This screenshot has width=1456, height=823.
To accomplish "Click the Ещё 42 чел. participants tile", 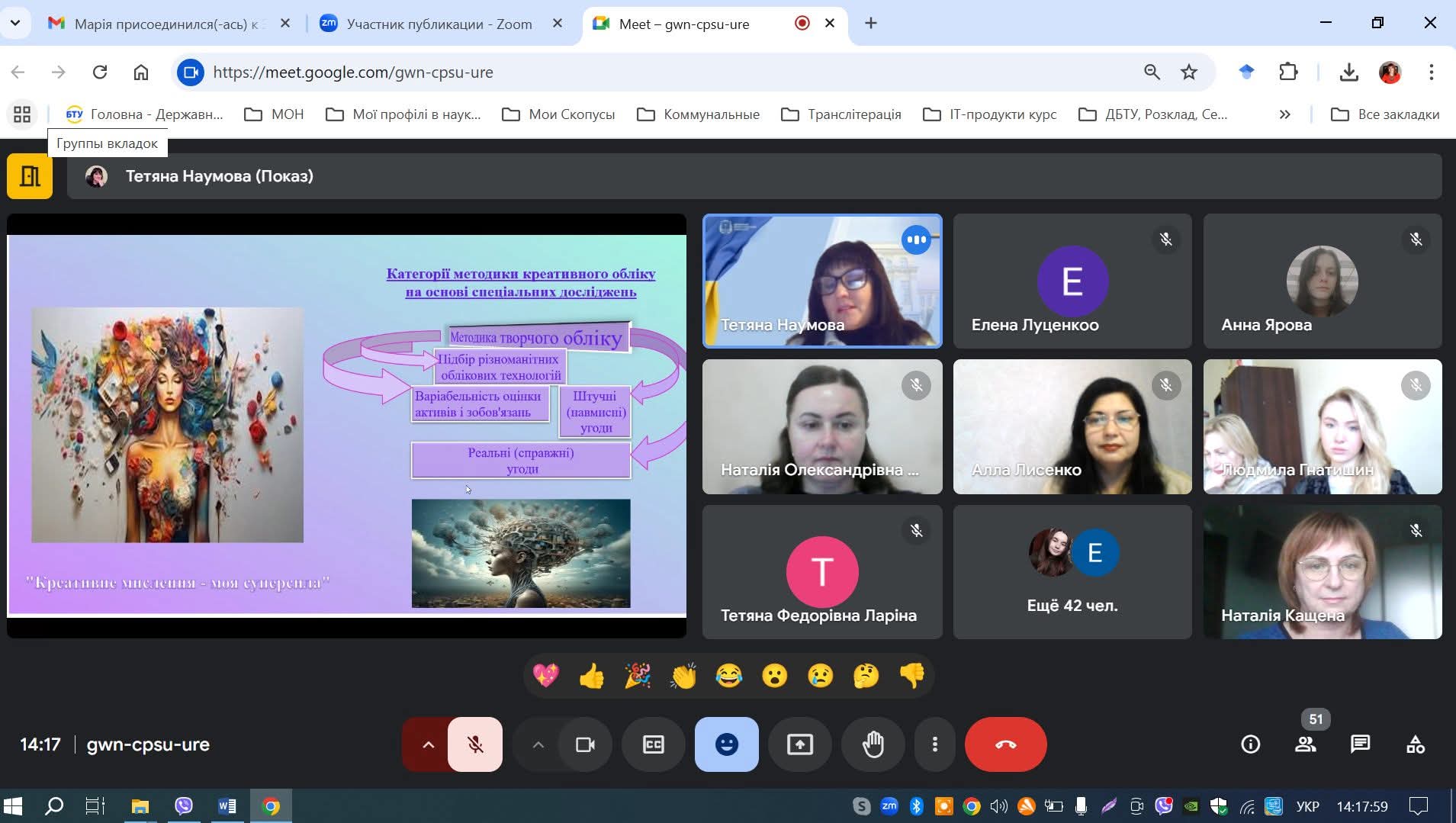I will [x=1072, y=572].
